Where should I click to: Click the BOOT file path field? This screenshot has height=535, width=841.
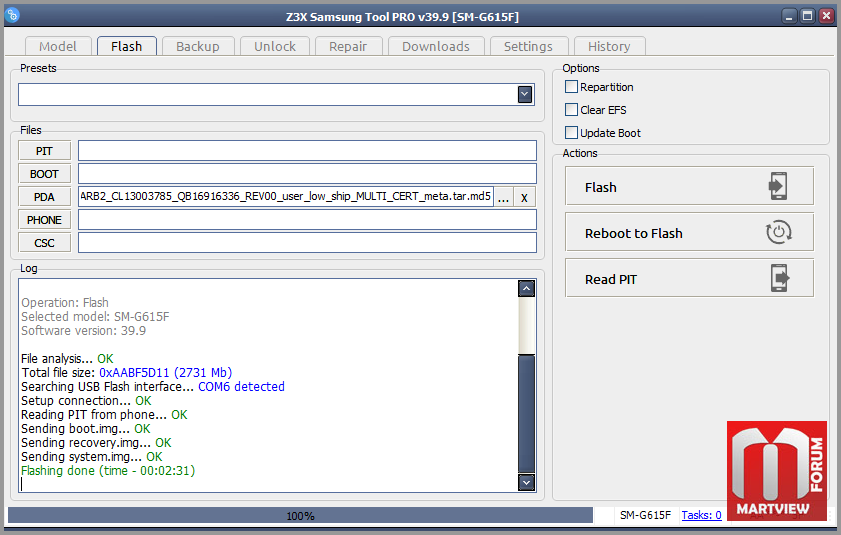click(307, 174)
